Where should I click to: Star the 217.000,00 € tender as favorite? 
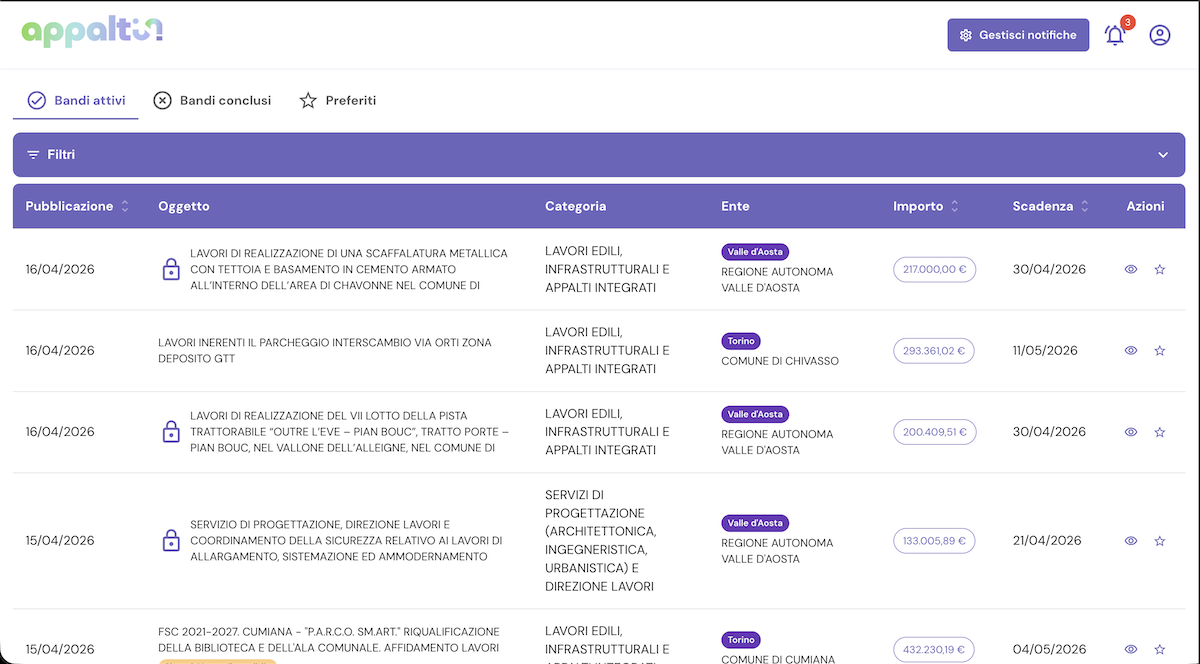[1160, 269]
